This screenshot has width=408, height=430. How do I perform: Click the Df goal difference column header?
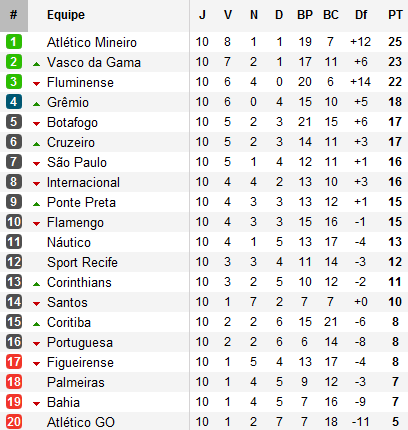[361, 15]
